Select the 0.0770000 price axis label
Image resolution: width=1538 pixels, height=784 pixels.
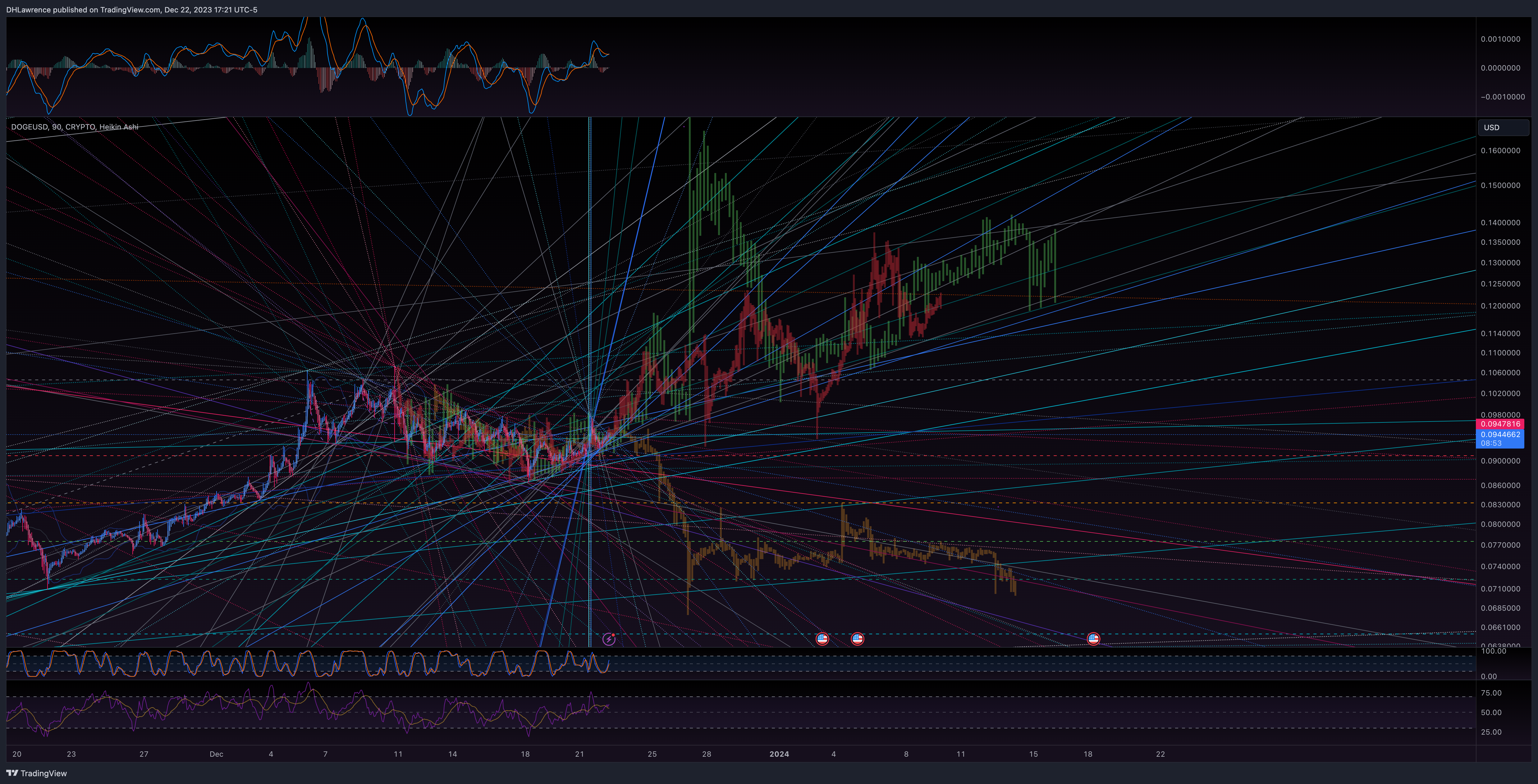(x=1500, y=545)
